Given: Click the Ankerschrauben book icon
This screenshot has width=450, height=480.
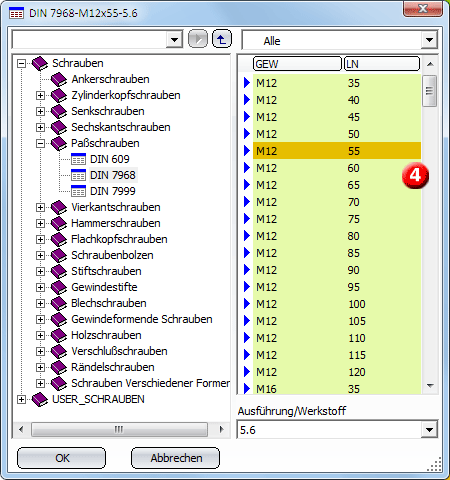Looking at the screenshot, I should (x=59, y=79).
